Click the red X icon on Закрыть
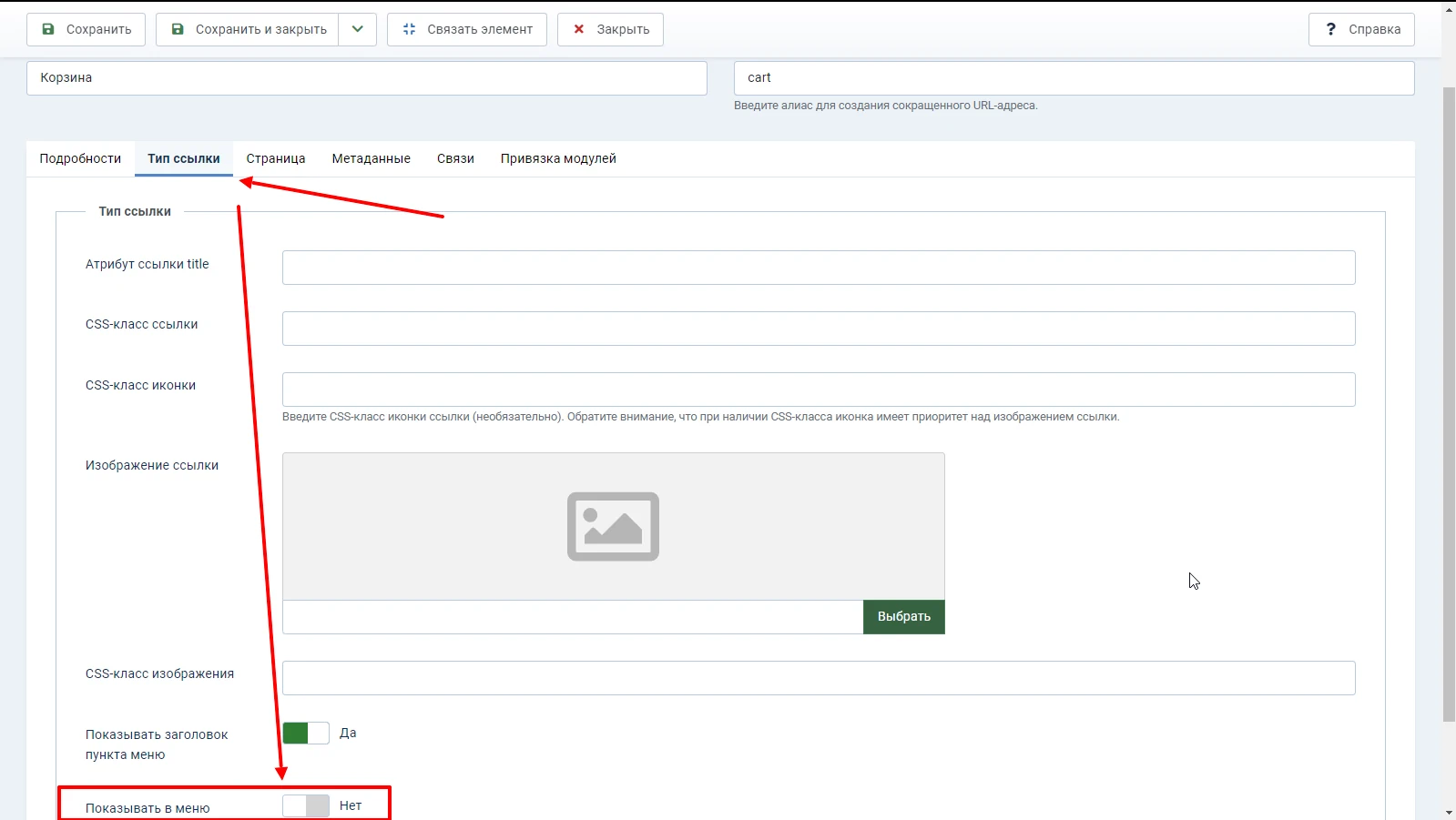The width and height of the screenshot is (1456, 820). 578,29
